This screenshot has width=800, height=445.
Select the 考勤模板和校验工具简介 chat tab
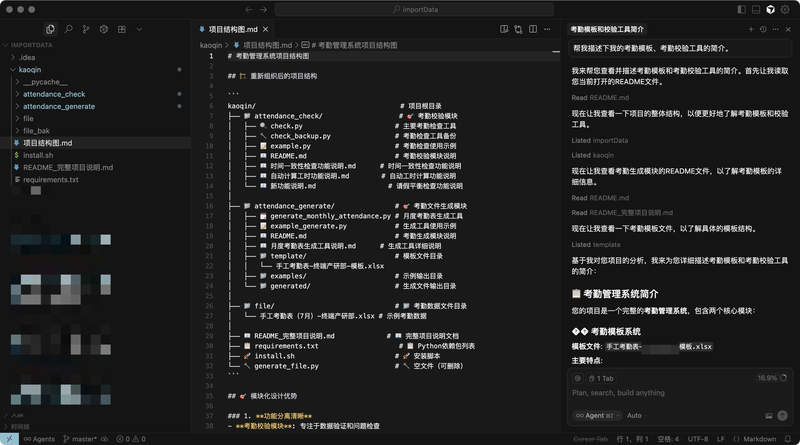click(x=607, y=29)
